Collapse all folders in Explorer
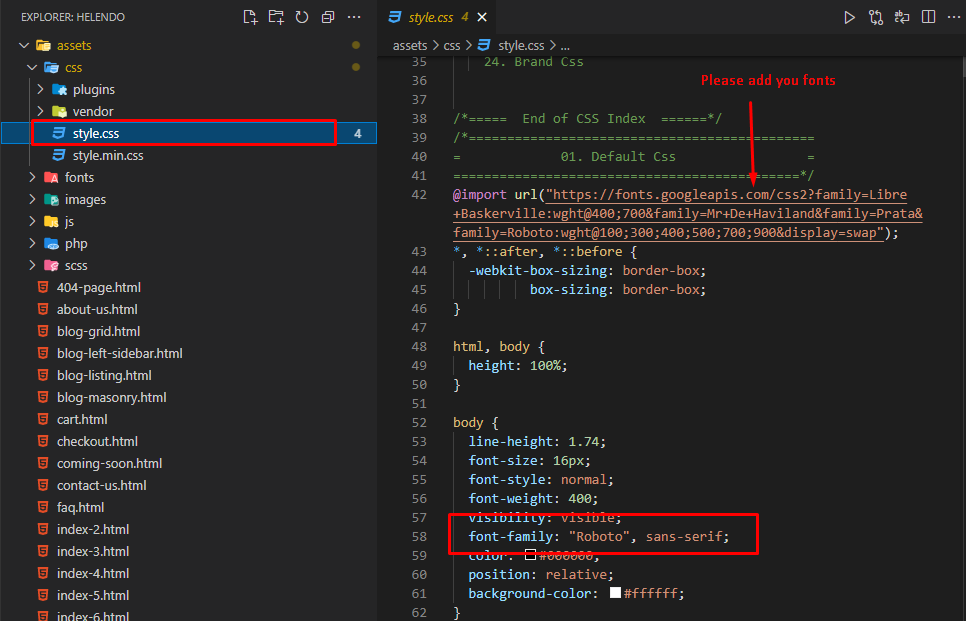 point(328,17)
